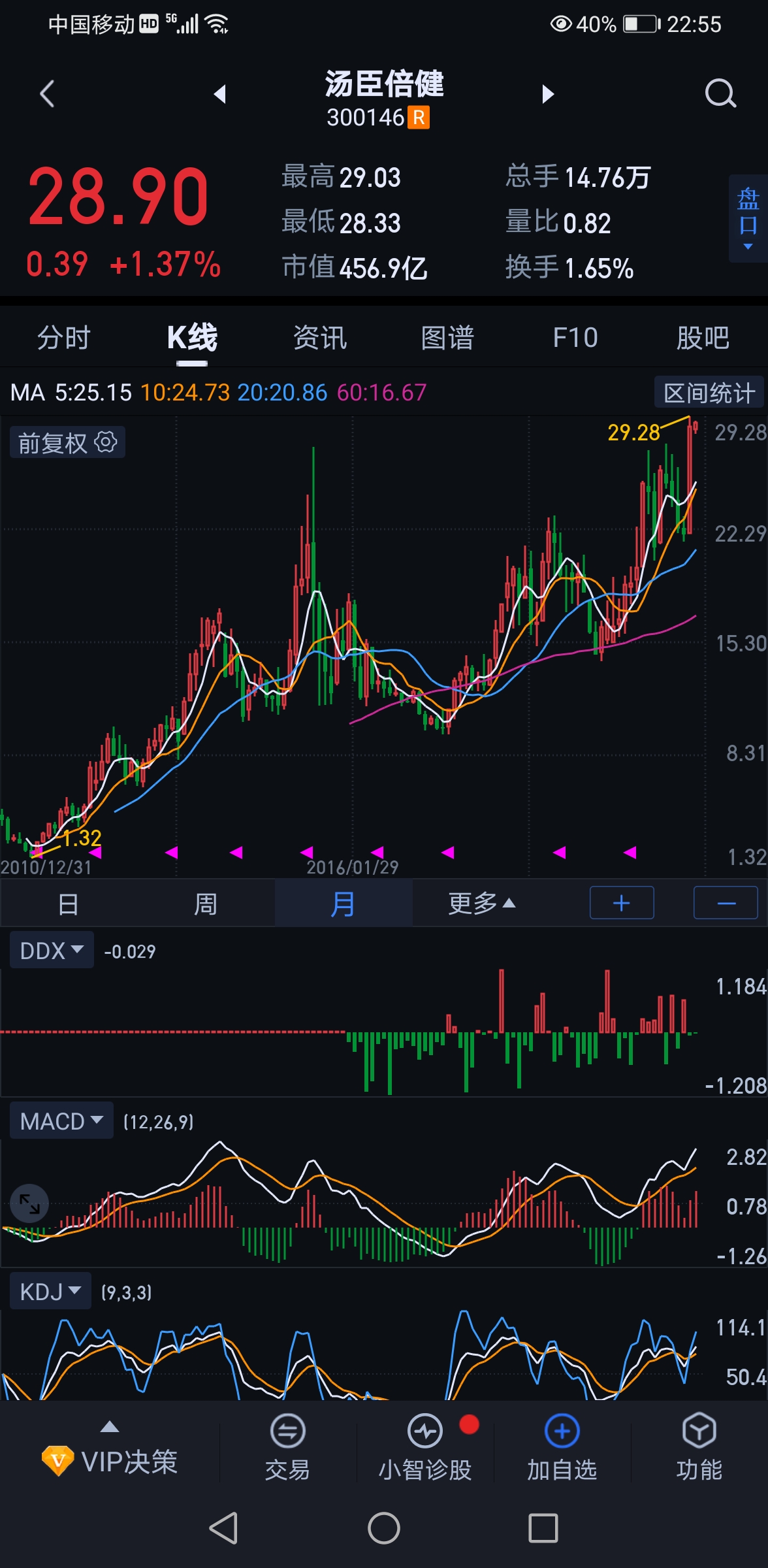Open the MACD indicator dropdown
Screen dimensions: 768x1568
click(x=61, y=1121)
